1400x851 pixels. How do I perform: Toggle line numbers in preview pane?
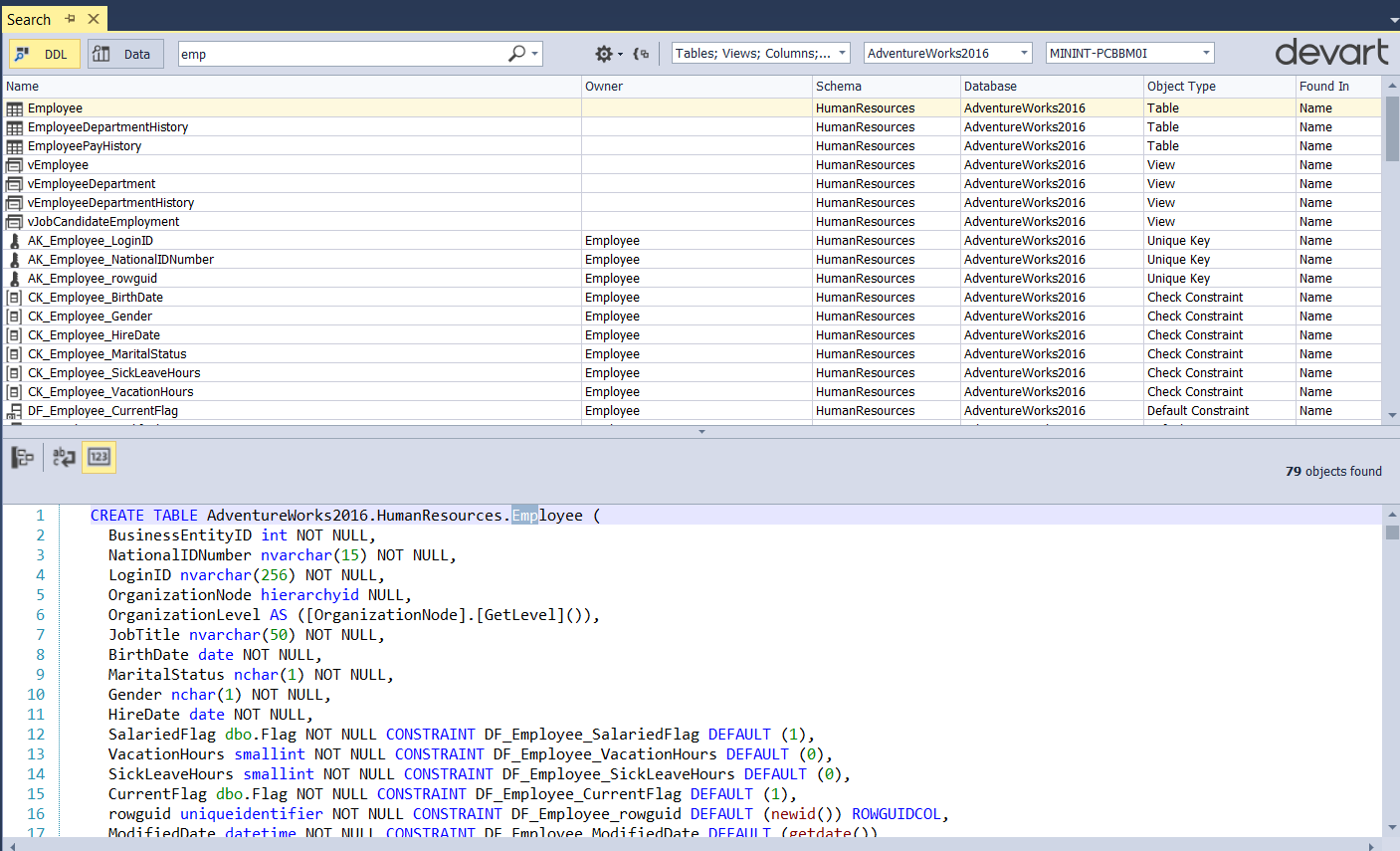tap(99, 457)
